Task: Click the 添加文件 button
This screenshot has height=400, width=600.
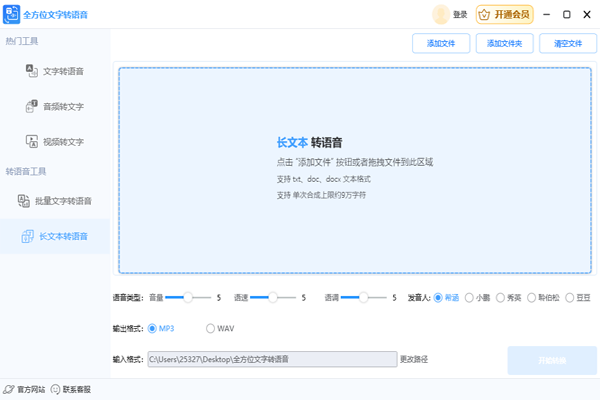Action: click(441, 44)
